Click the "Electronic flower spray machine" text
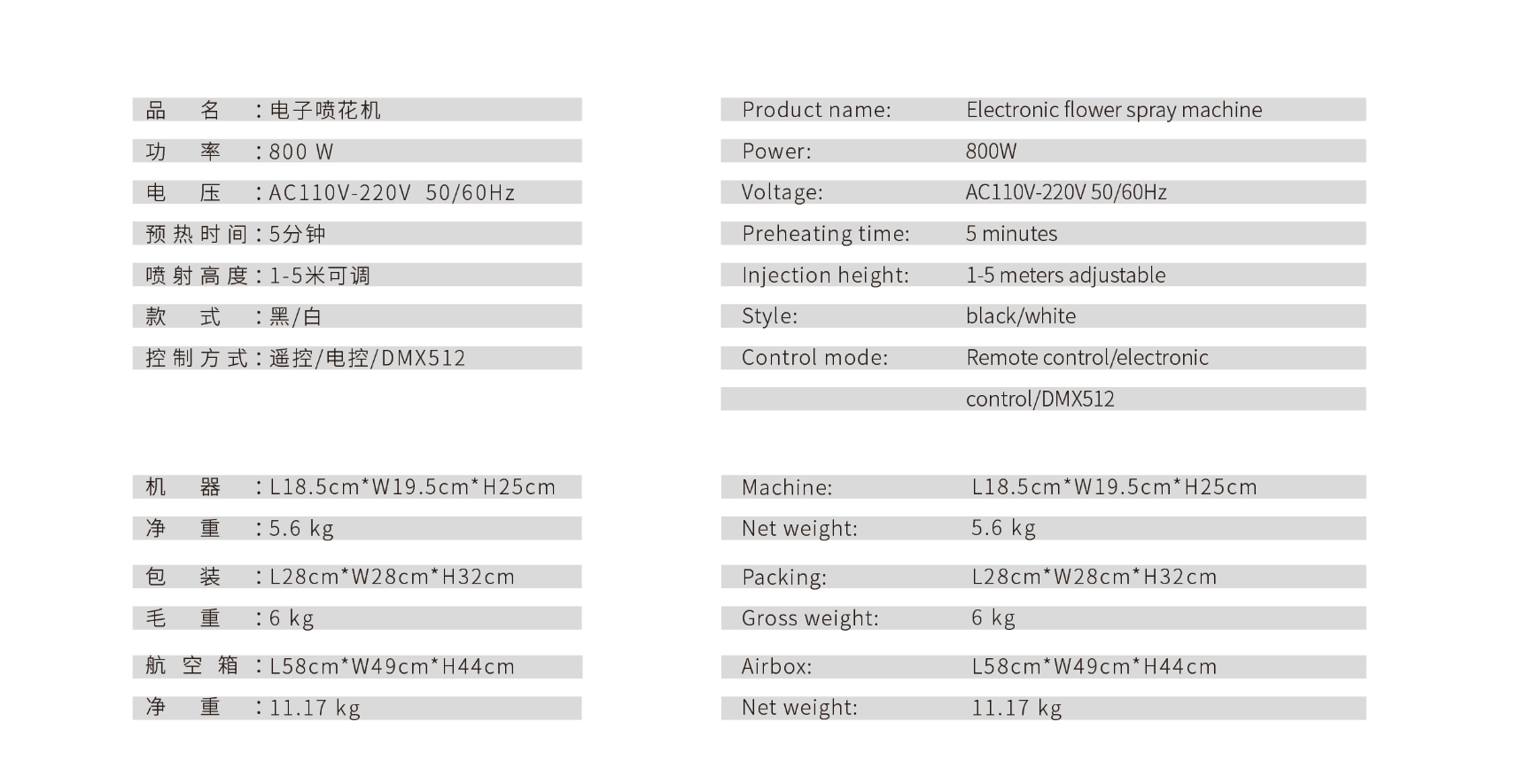 pyautogui.click(x=1114, y=110)
